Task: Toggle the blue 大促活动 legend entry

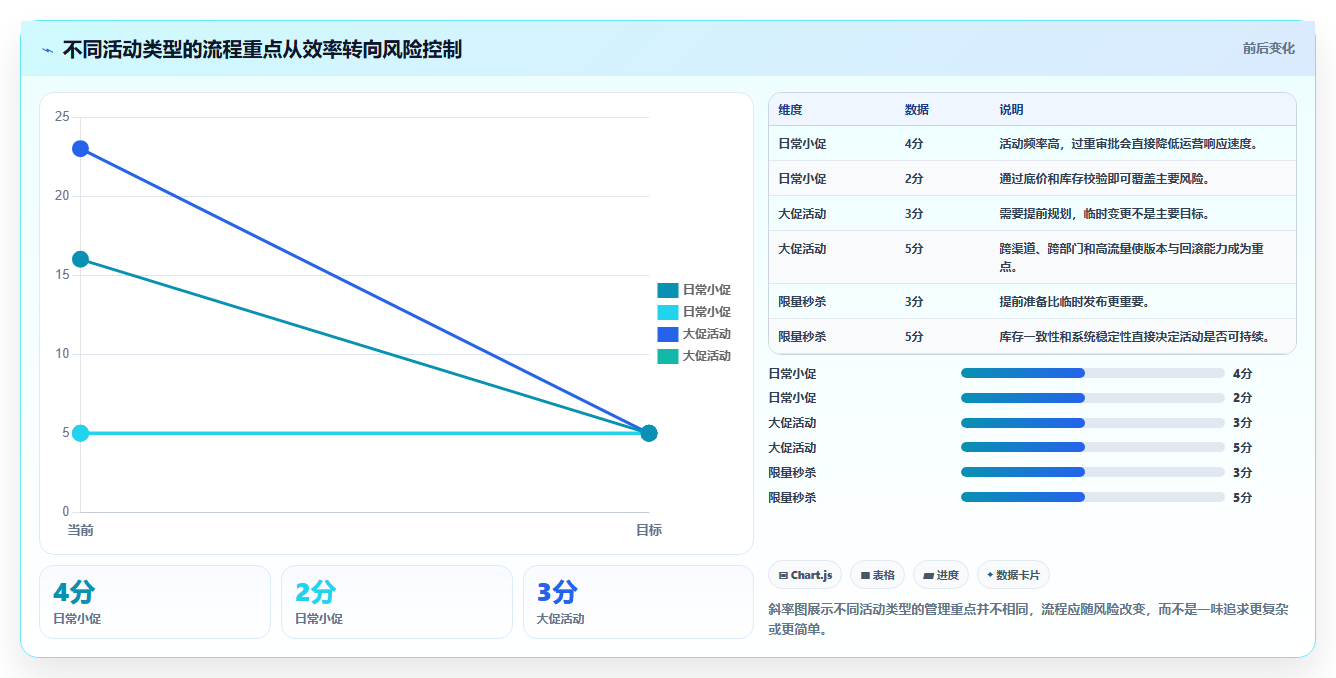Action: [x=694, y=334]
